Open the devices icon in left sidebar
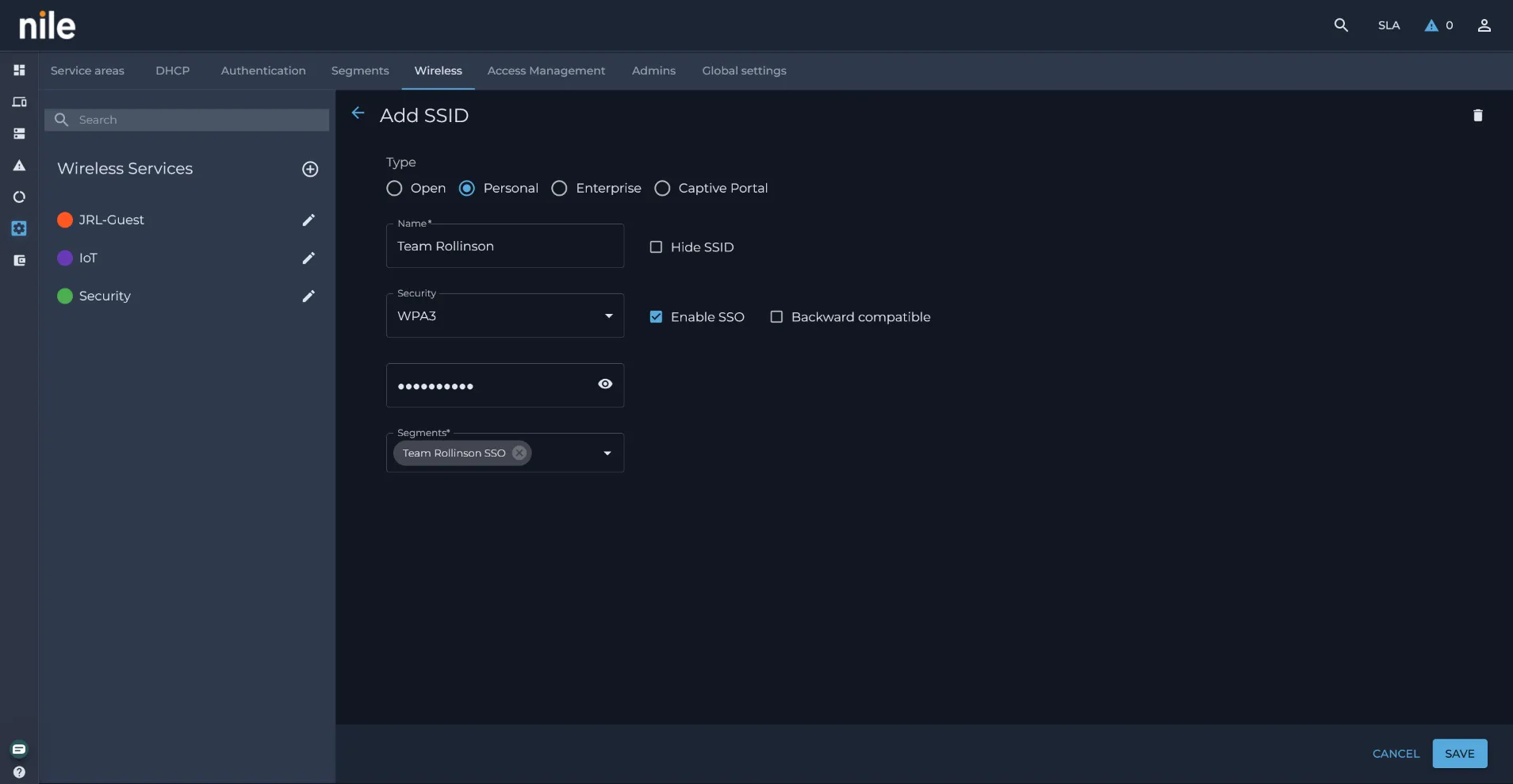 coord(19,102)
